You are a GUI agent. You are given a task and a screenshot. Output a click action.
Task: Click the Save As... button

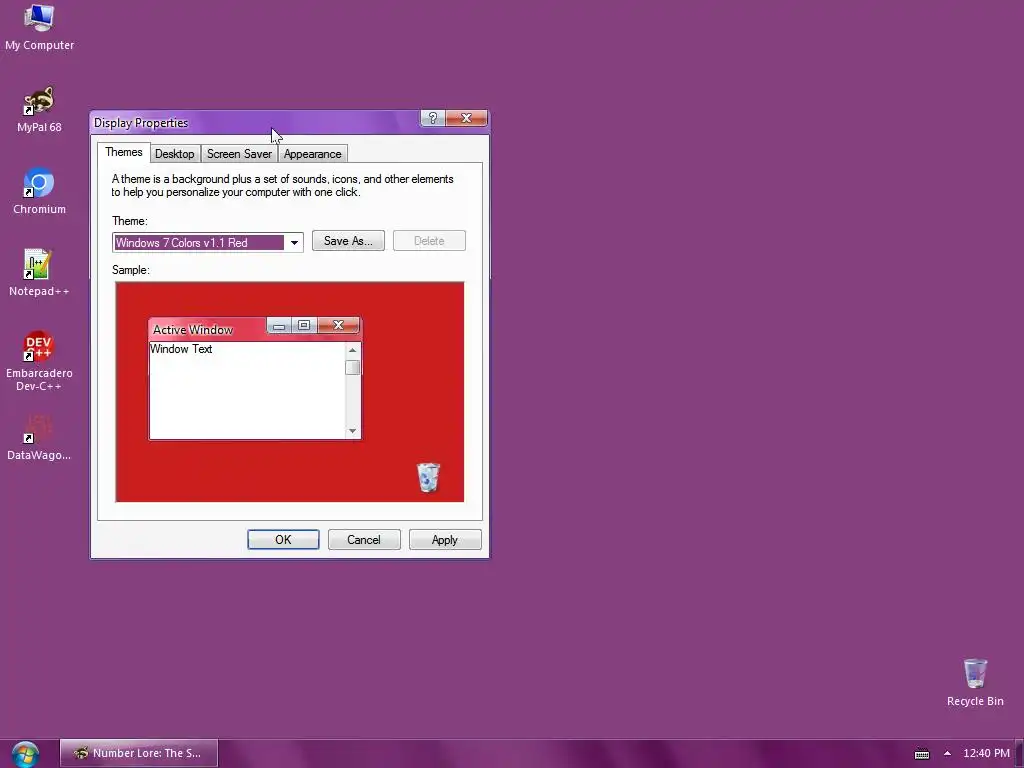[x=348, y=241]
